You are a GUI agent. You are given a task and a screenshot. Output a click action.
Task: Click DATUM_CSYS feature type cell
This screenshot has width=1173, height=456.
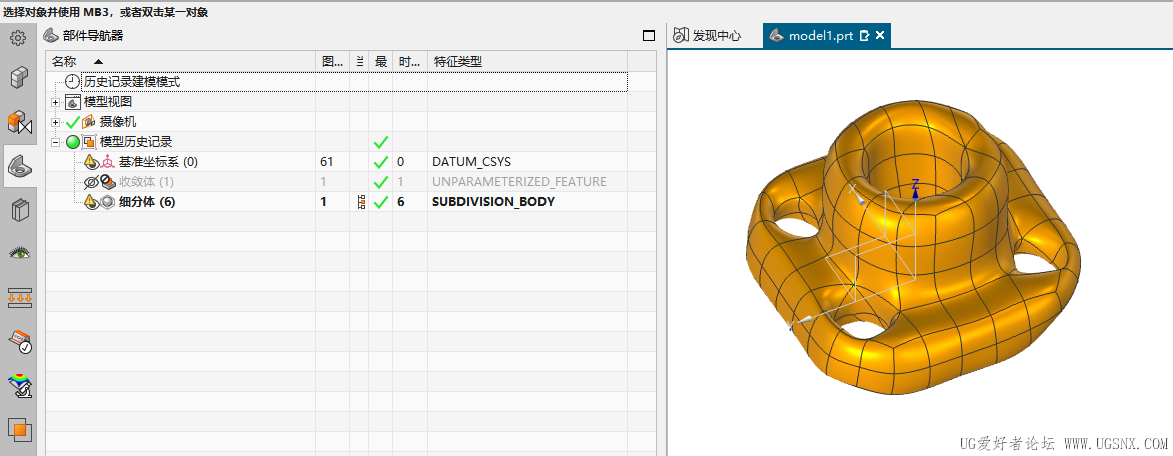tap(471, 162)
